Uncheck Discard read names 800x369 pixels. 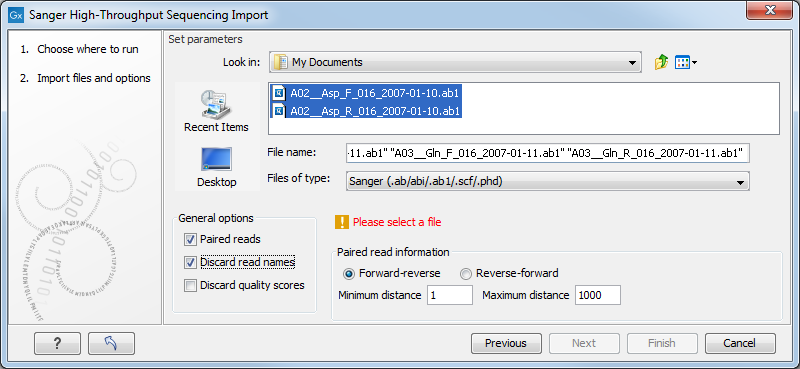click(190, 262)
